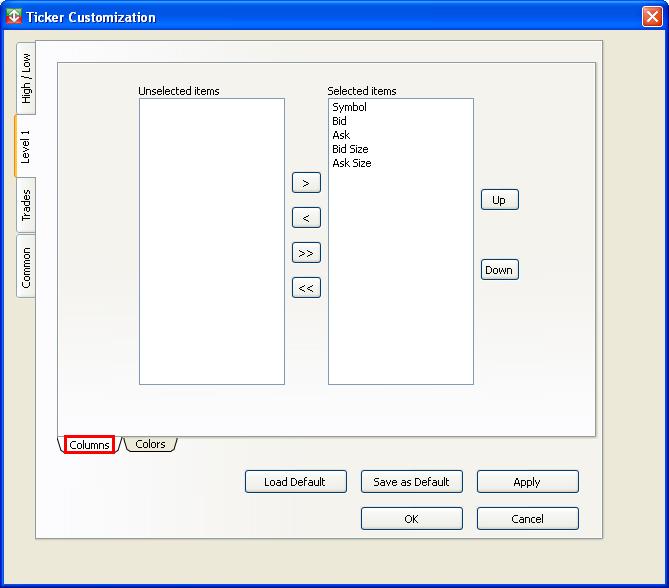Select the Columns tab
669x588 pixels.
click(x=90, y=445)
